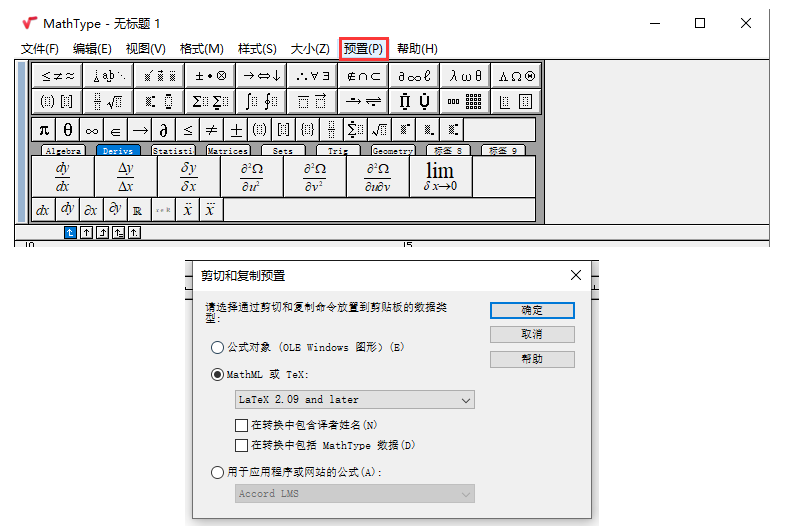Image resolution: width=803 pixels, height=532 pixels.
Task: Open the 视图(V) menu
Action: pos(145,49)
